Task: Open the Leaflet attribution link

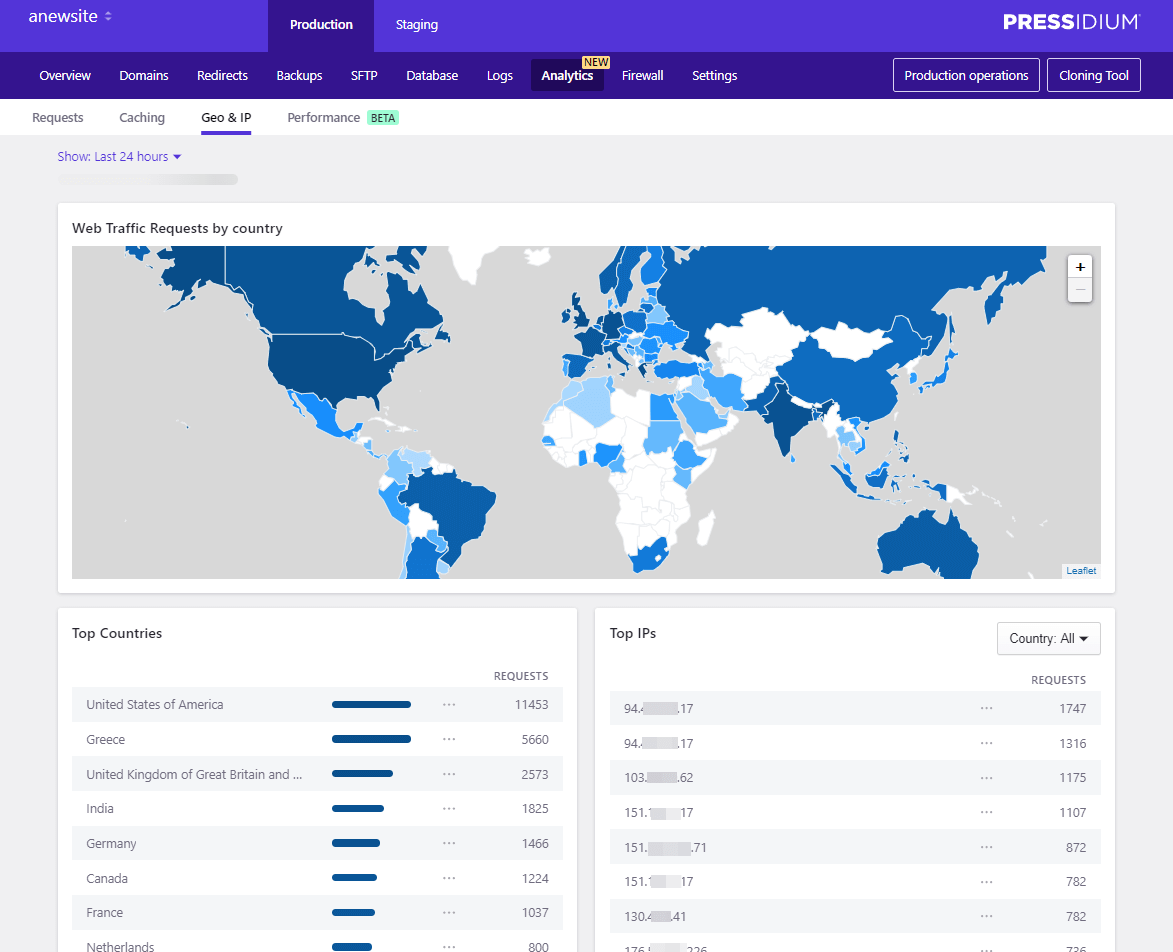Action: click(x=1081, y=571)
